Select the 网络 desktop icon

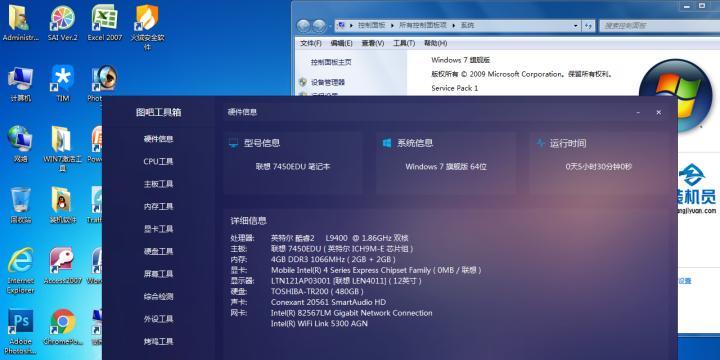pyautogui.click(x=20, y=145)
